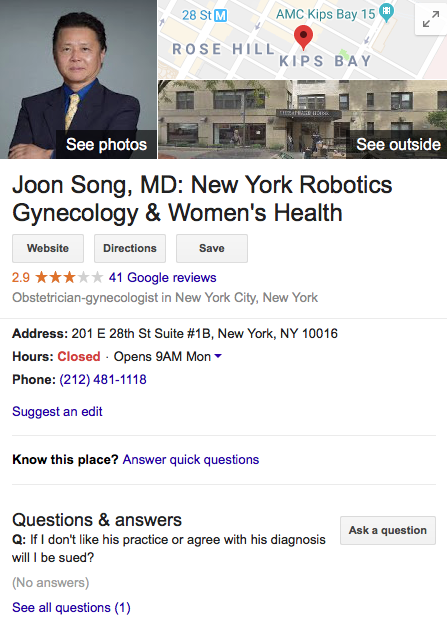Expand the map with the fullscreen arrows icon

point(431,19)
